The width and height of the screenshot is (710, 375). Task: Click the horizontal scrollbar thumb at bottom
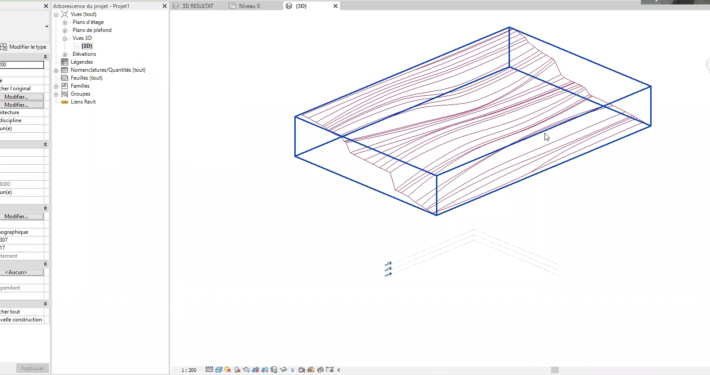[x=555, y=370]
